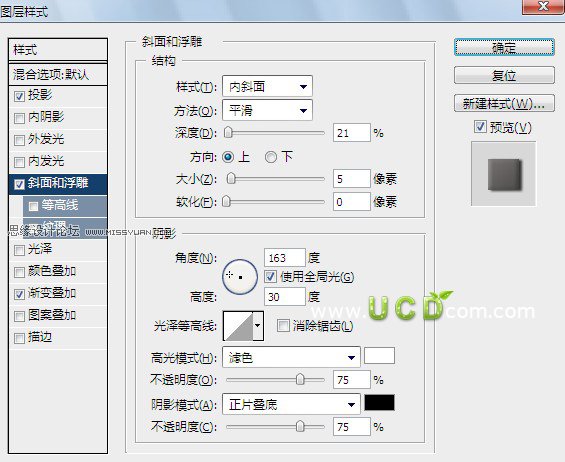Enable the 等高线 sub-option checkbox
The image size is (565, 462).
tap(33, 206)
